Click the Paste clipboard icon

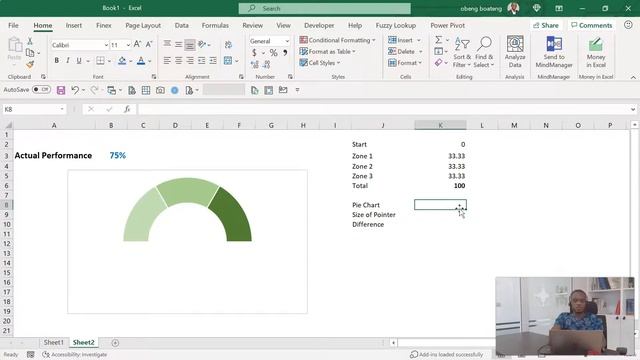pos(15,45)
